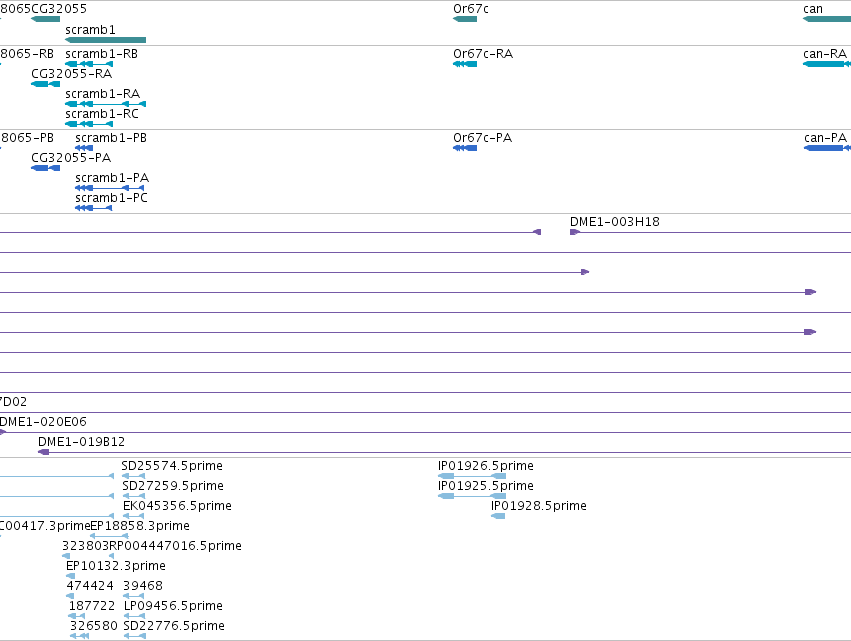Image resolution: width=851 pixels, height=641 pixels.
Task: Select the scramb1-RA transcript
Action: tap(105, 104)
